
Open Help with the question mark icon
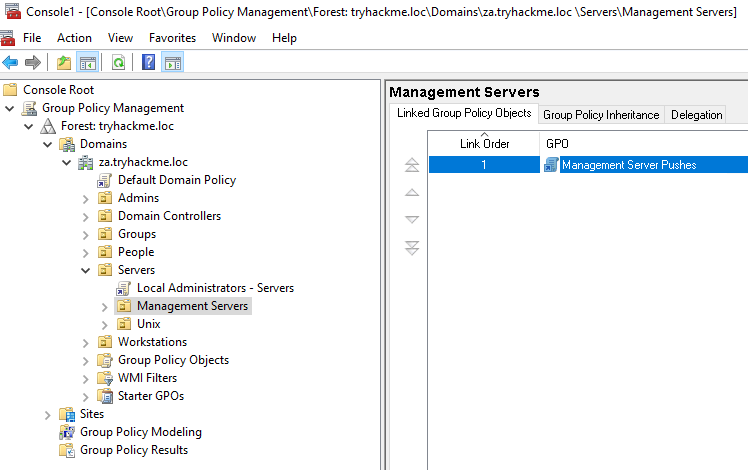(148, 62)
